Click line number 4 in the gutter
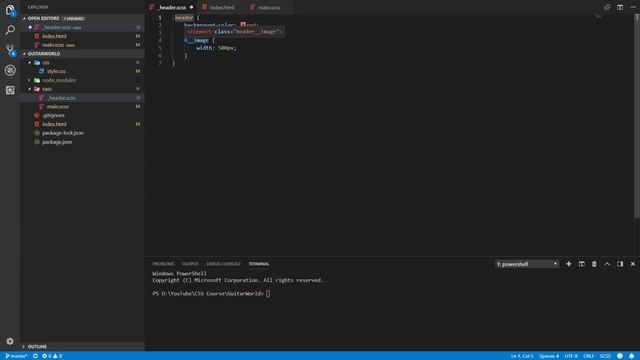Image resolution: width=640 pixels, height=360 pixels. tap(160, 40)
